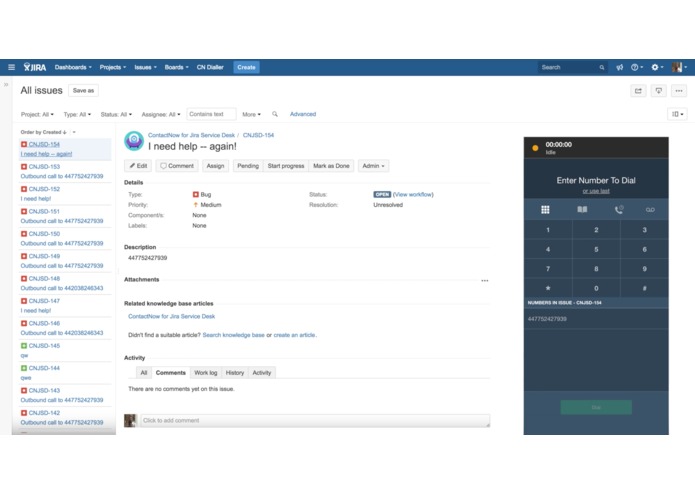
Task: Click the project avatar icon
Action: [x=134, y=141]
